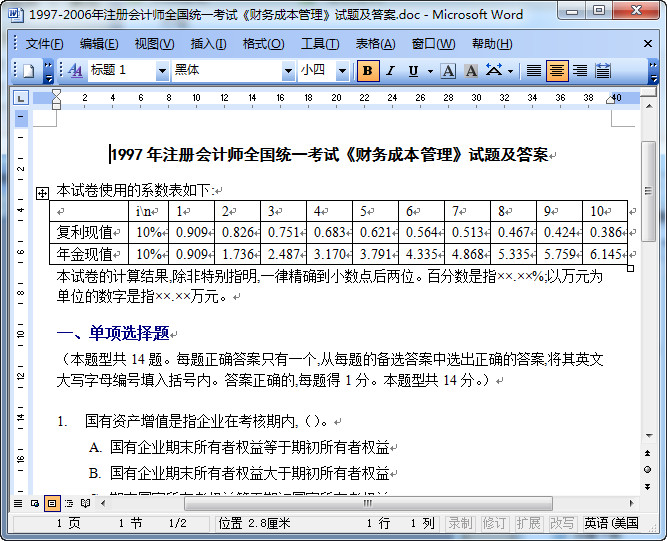Click the 英语(美国 language indicator
Viewport: 667px width, 541px height.
611,523
